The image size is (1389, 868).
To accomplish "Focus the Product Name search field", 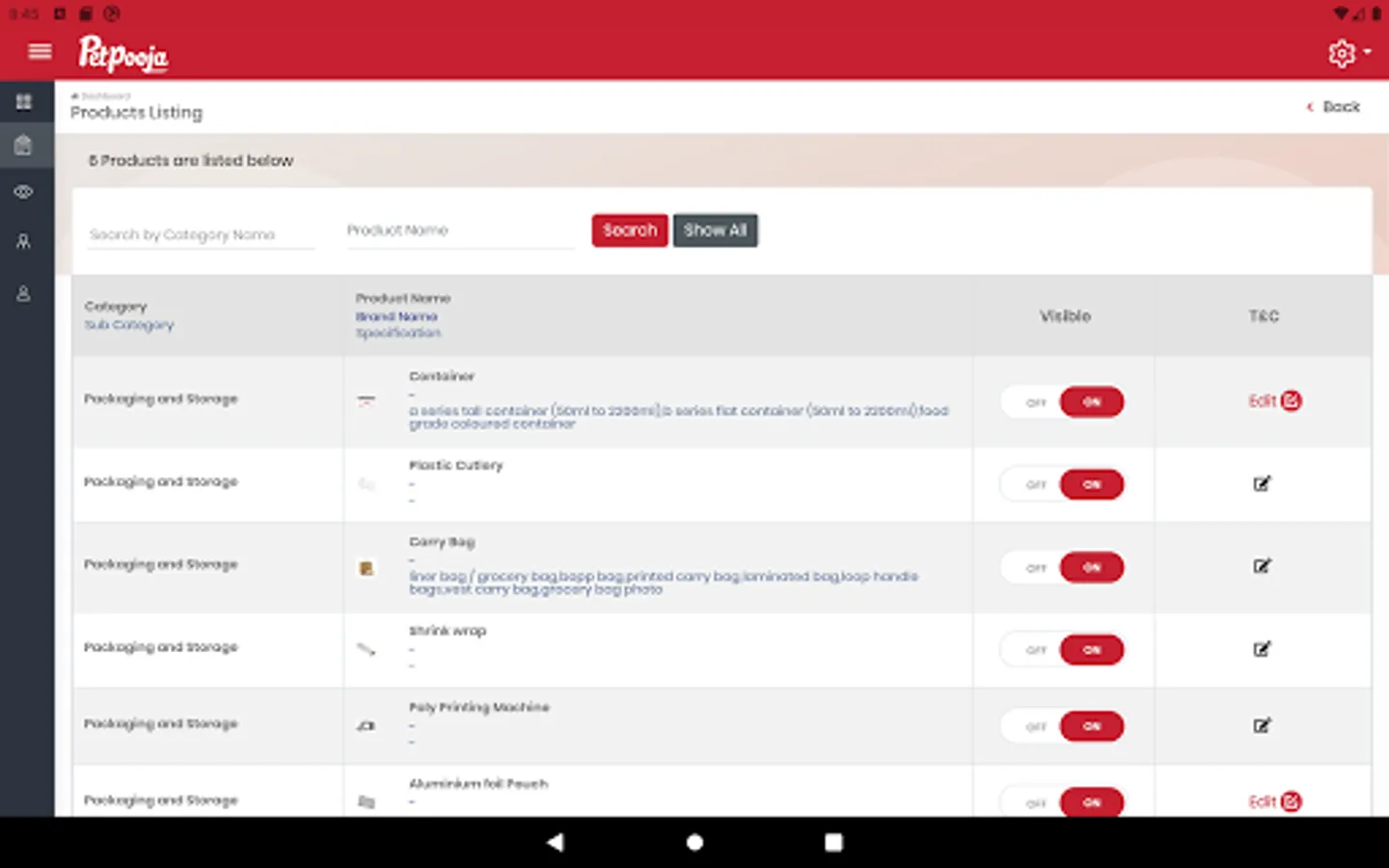I will coord(460,231).
